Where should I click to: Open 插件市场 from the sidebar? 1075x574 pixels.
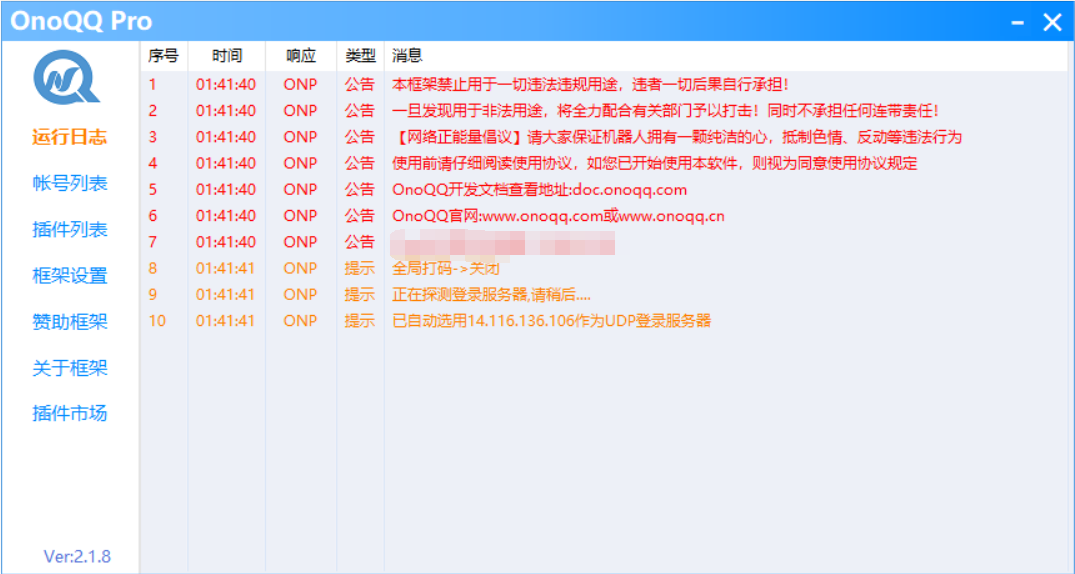click(x=69, y=414)
